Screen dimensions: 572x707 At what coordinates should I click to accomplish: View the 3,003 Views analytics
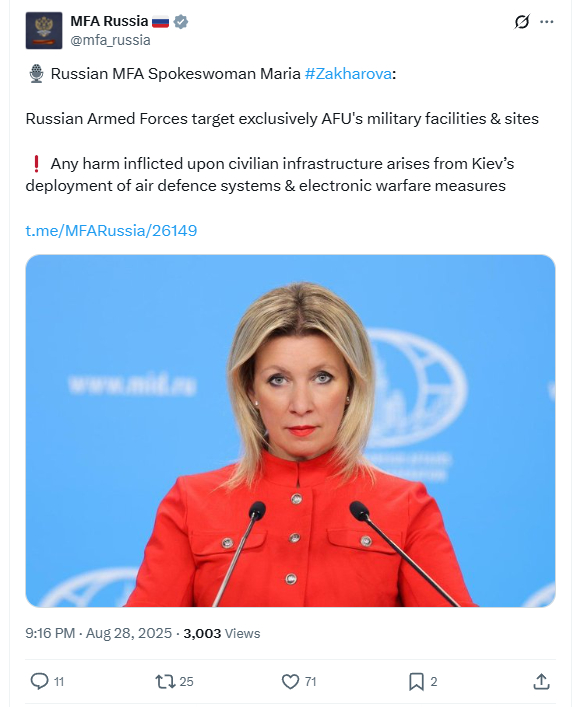pos(222,633)
